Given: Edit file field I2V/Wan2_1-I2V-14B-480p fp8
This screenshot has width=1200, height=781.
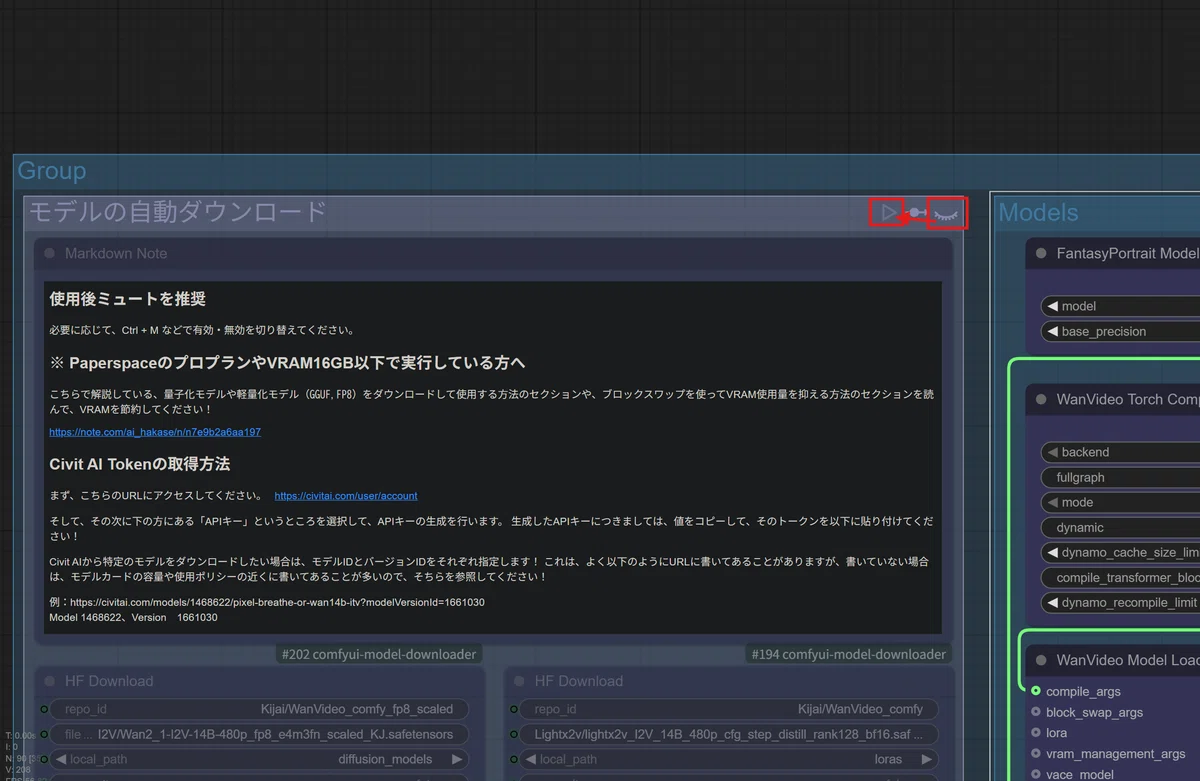Looking at the screenshot, I should [259, 734].
